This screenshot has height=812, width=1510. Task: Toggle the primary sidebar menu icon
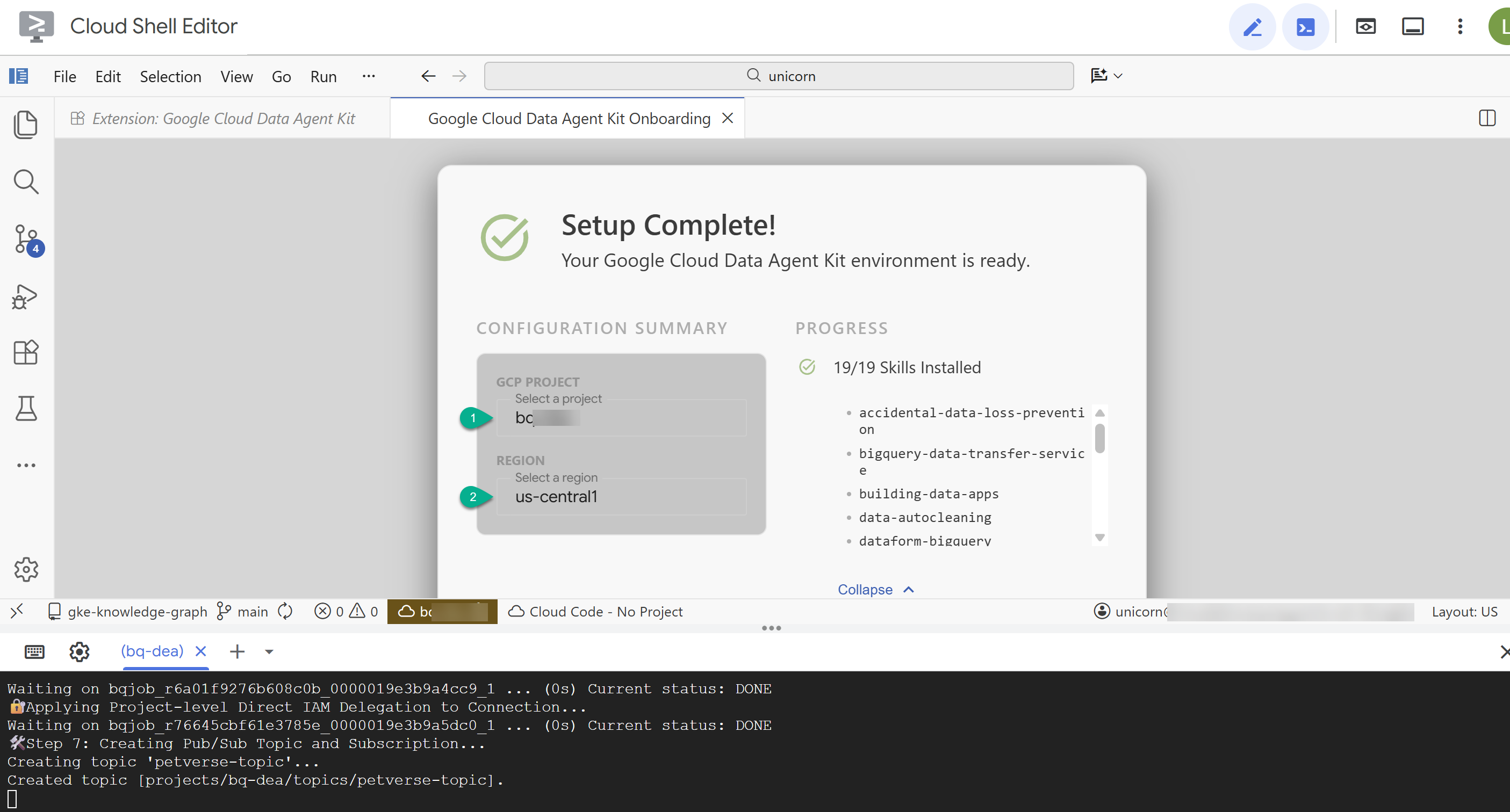[x=19, y=76]
